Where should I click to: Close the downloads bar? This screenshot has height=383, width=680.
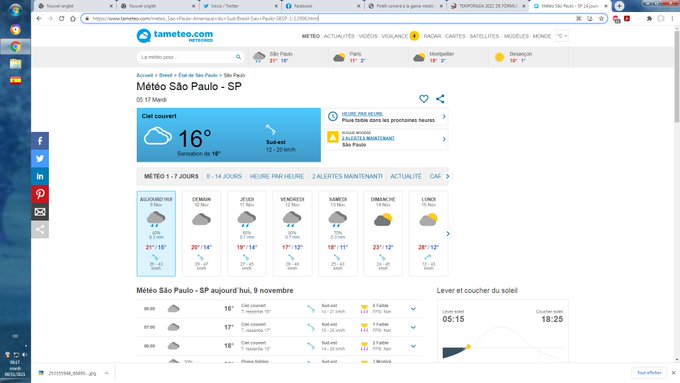click(x=673, y=373)
